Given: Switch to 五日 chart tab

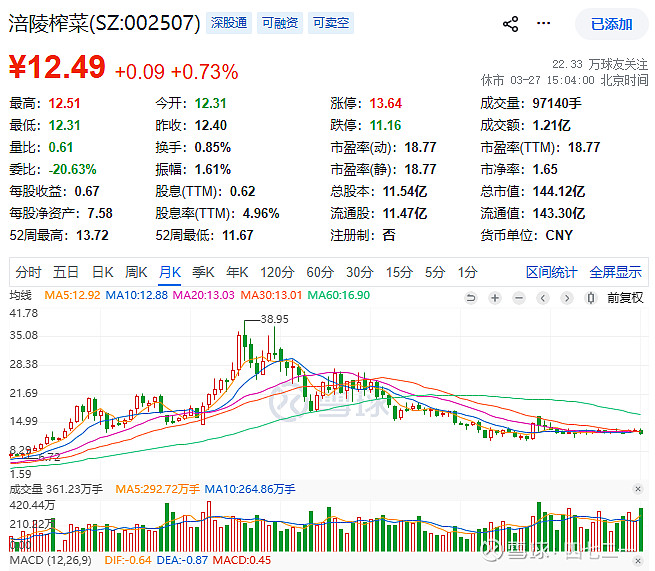Looking at the screenshot, I should pyautogui.click(x=66, y=272).
